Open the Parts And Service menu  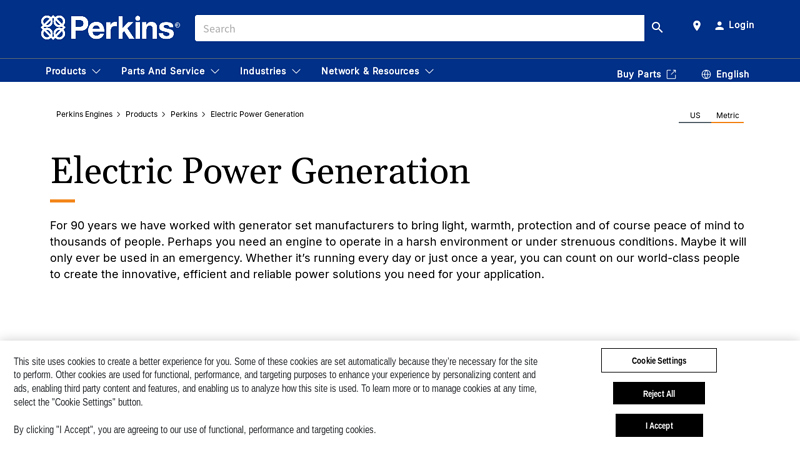pos(163,71)
